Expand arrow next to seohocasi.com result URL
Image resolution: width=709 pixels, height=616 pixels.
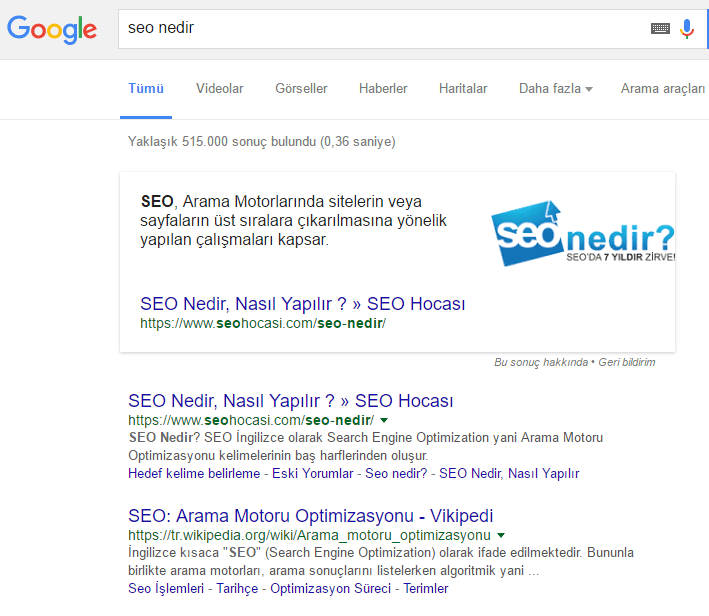[x=385, y=420]
